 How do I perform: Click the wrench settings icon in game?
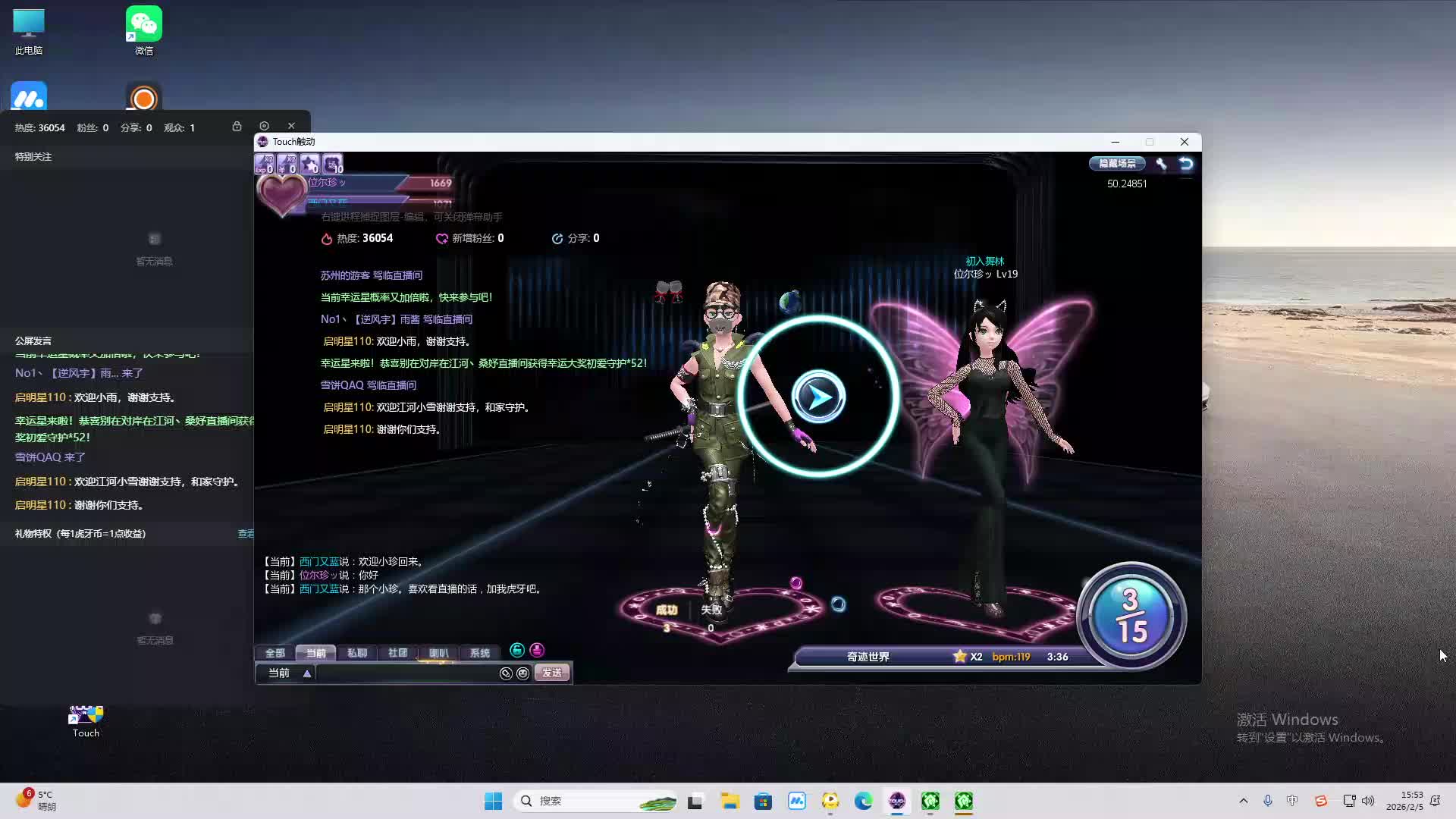click(x=1161, y=164)
